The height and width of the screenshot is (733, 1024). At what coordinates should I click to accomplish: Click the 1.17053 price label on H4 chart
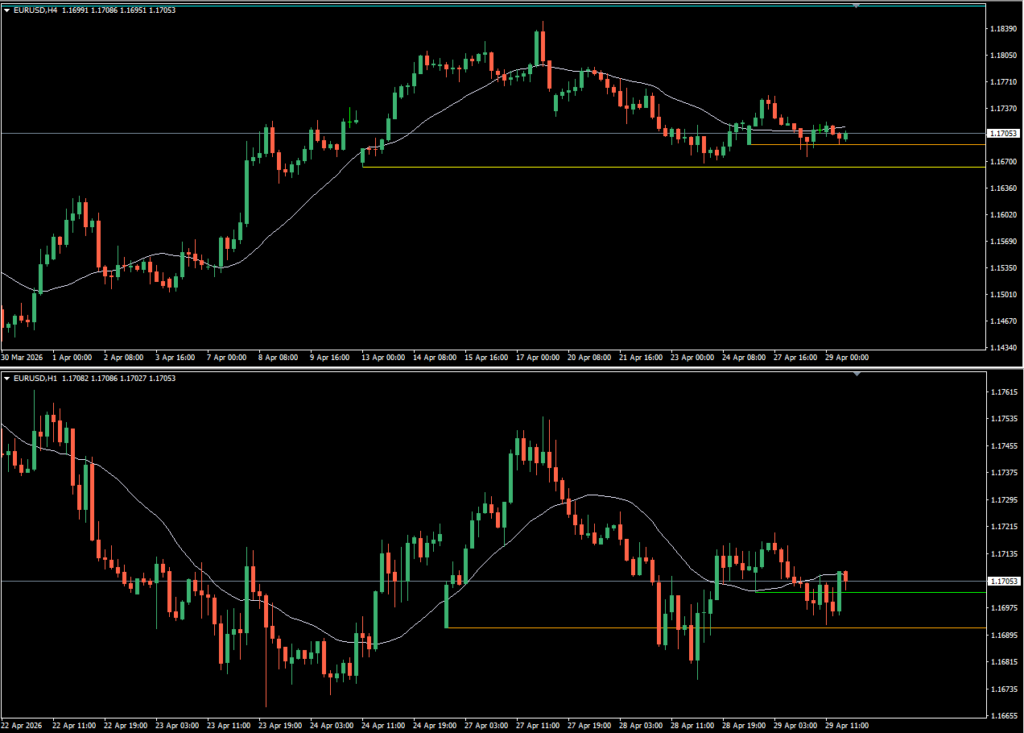click(1002, 133)
